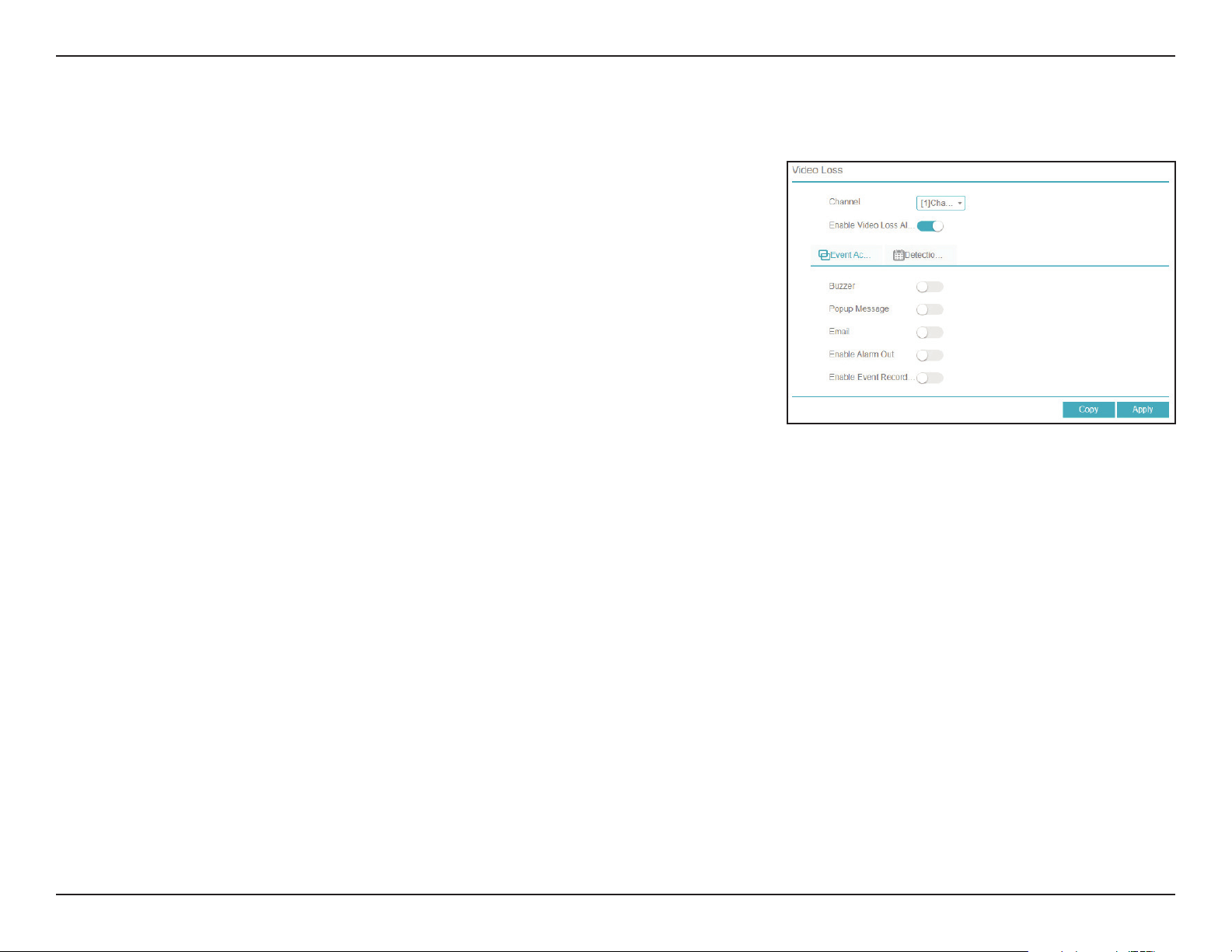Disable the Enable Video Loss Alarm switch
The image size is (1232, 952).
pyautogui.click(x=930, y=226)
